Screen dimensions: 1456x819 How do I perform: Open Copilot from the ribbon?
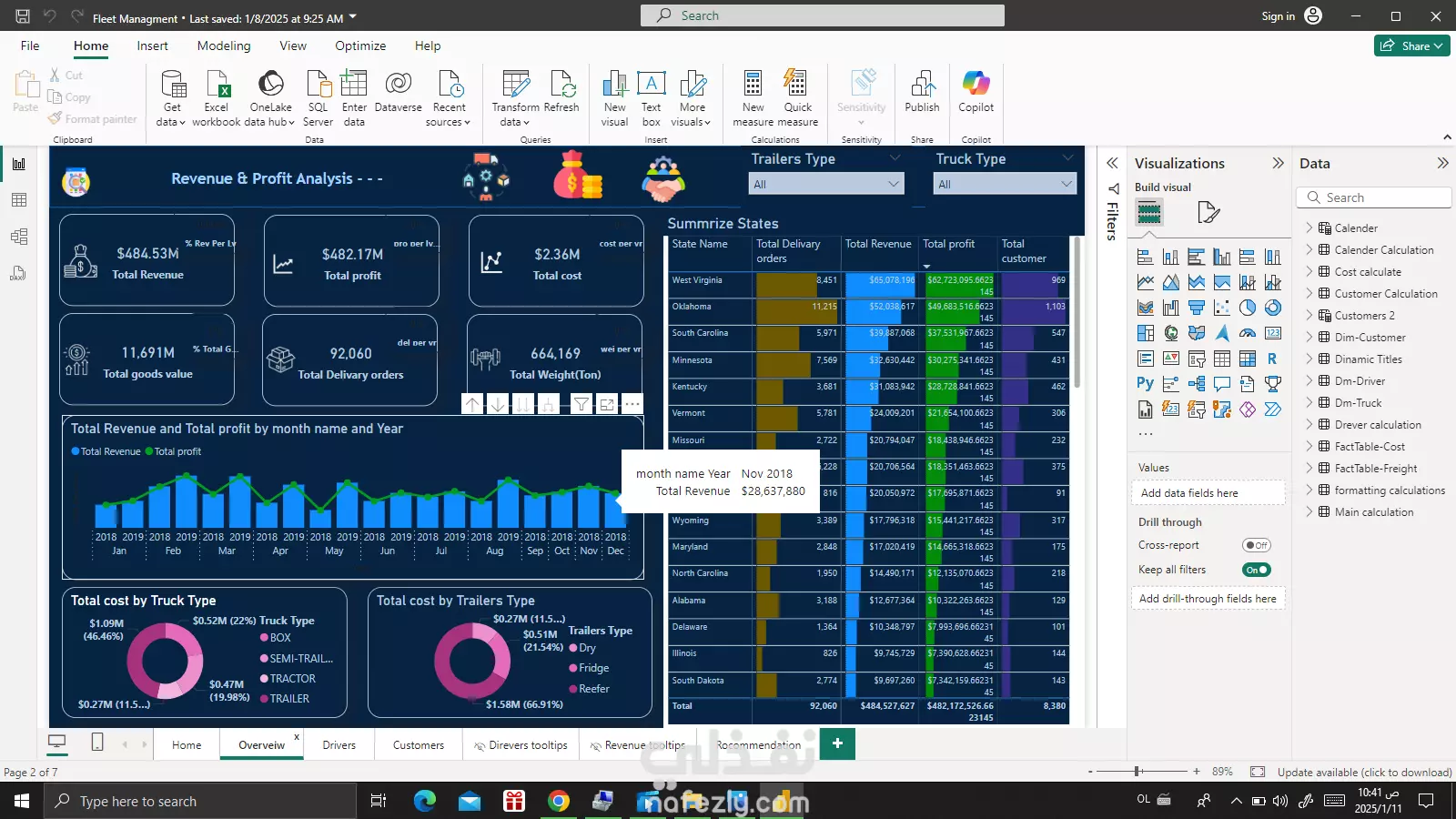[976, 91]
